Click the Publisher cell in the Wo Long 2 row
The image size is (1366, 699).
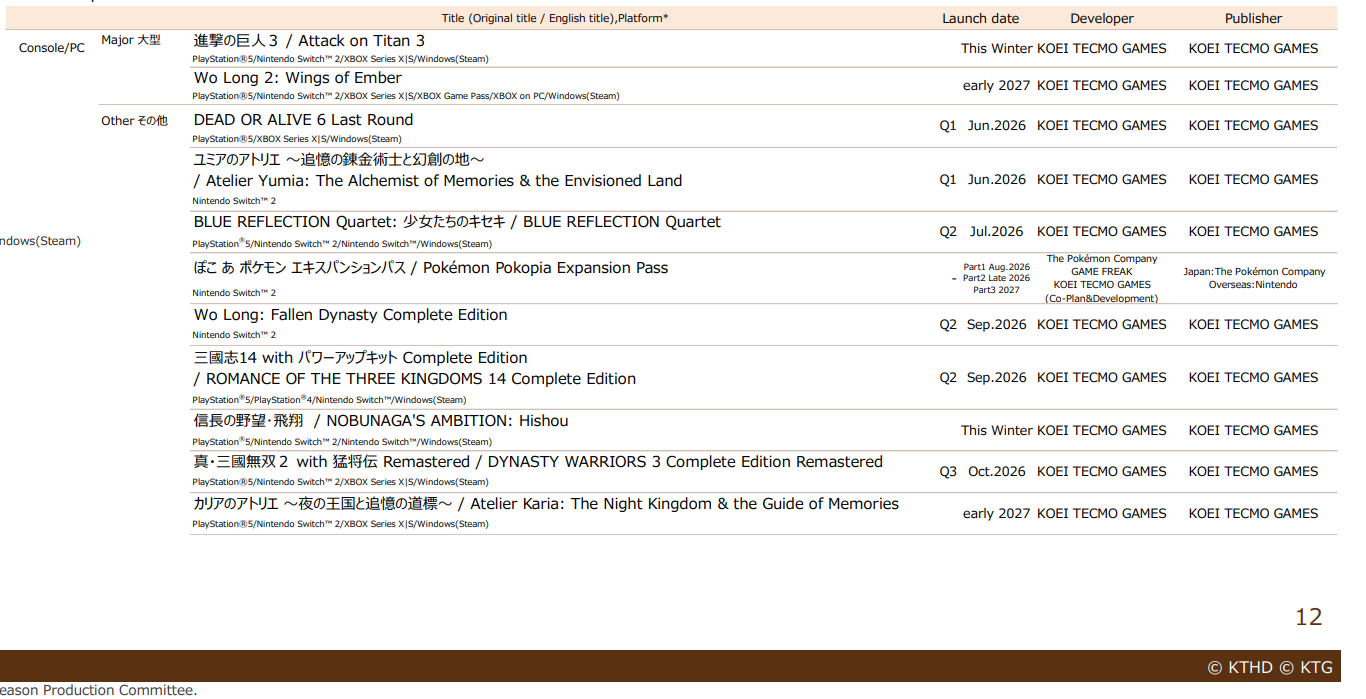tap(1253, 86)
